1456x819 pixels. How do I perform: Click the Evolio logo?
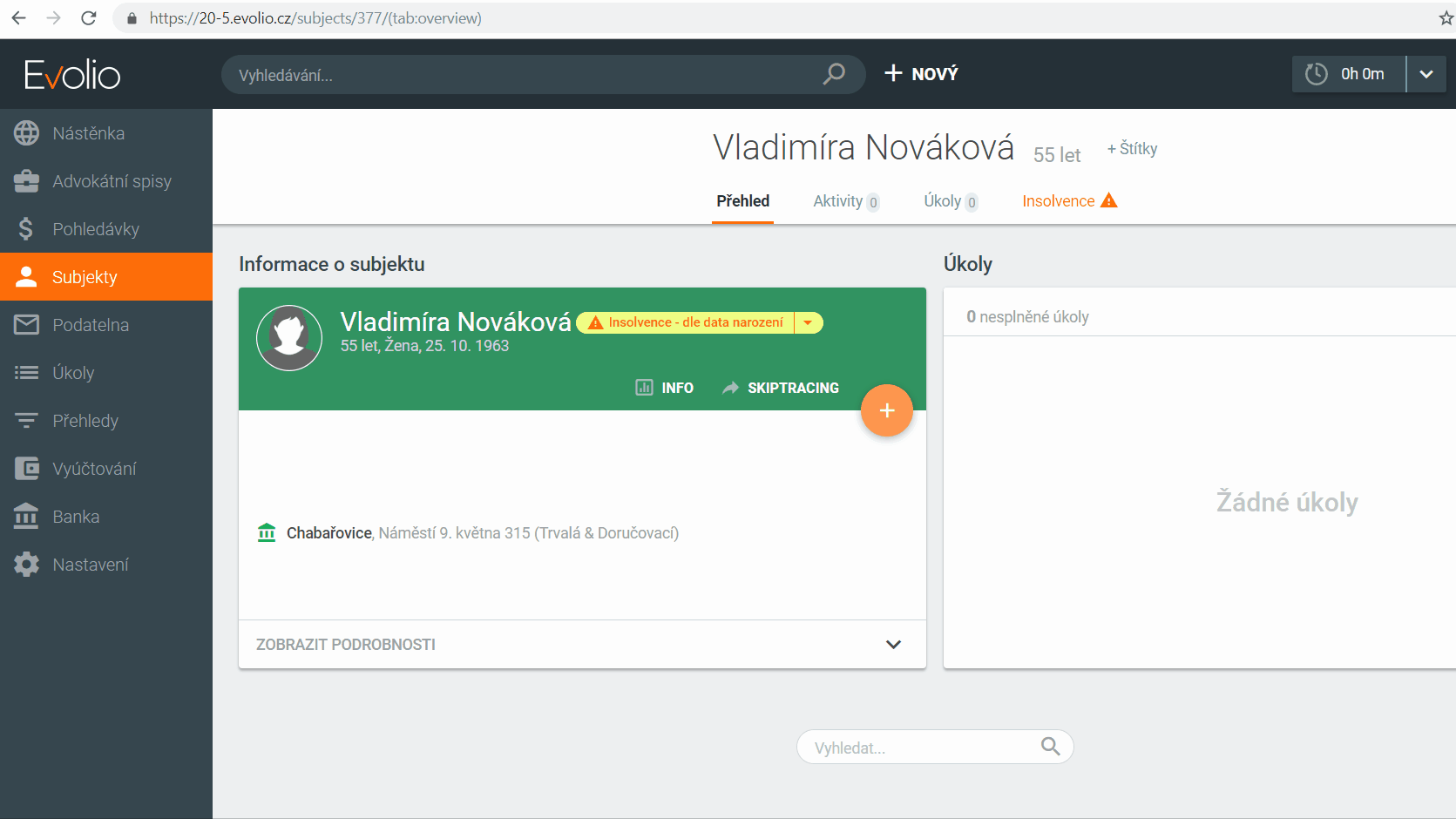[72, 75]
